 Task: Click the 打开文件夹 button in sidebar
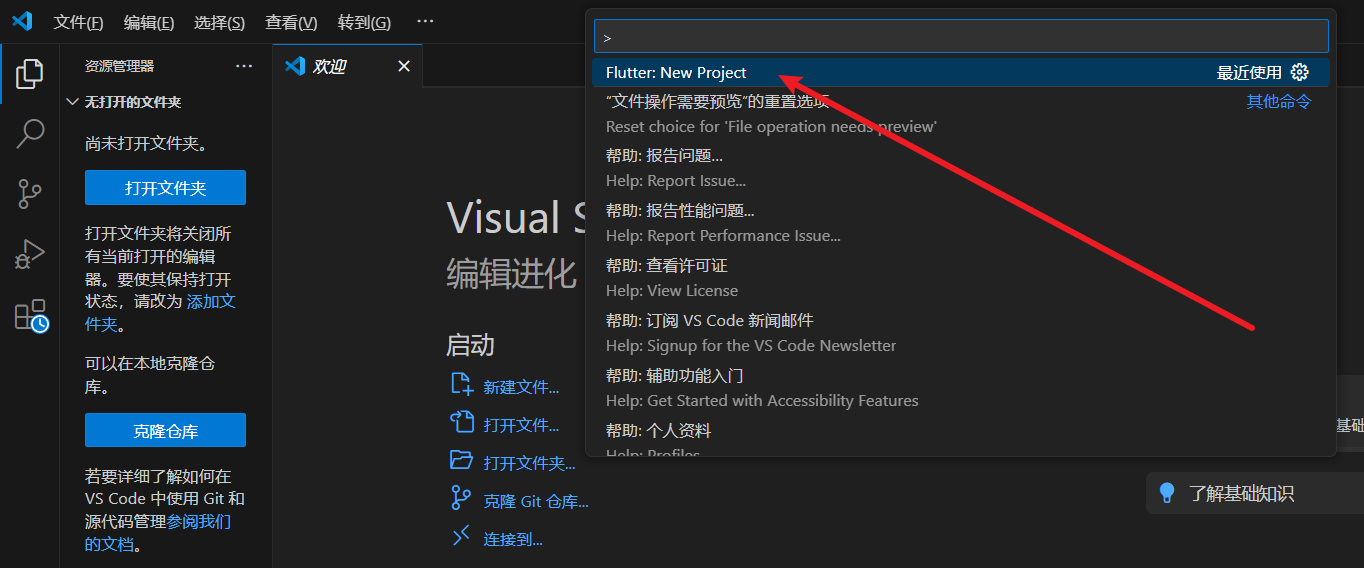(x=165, y=188)
